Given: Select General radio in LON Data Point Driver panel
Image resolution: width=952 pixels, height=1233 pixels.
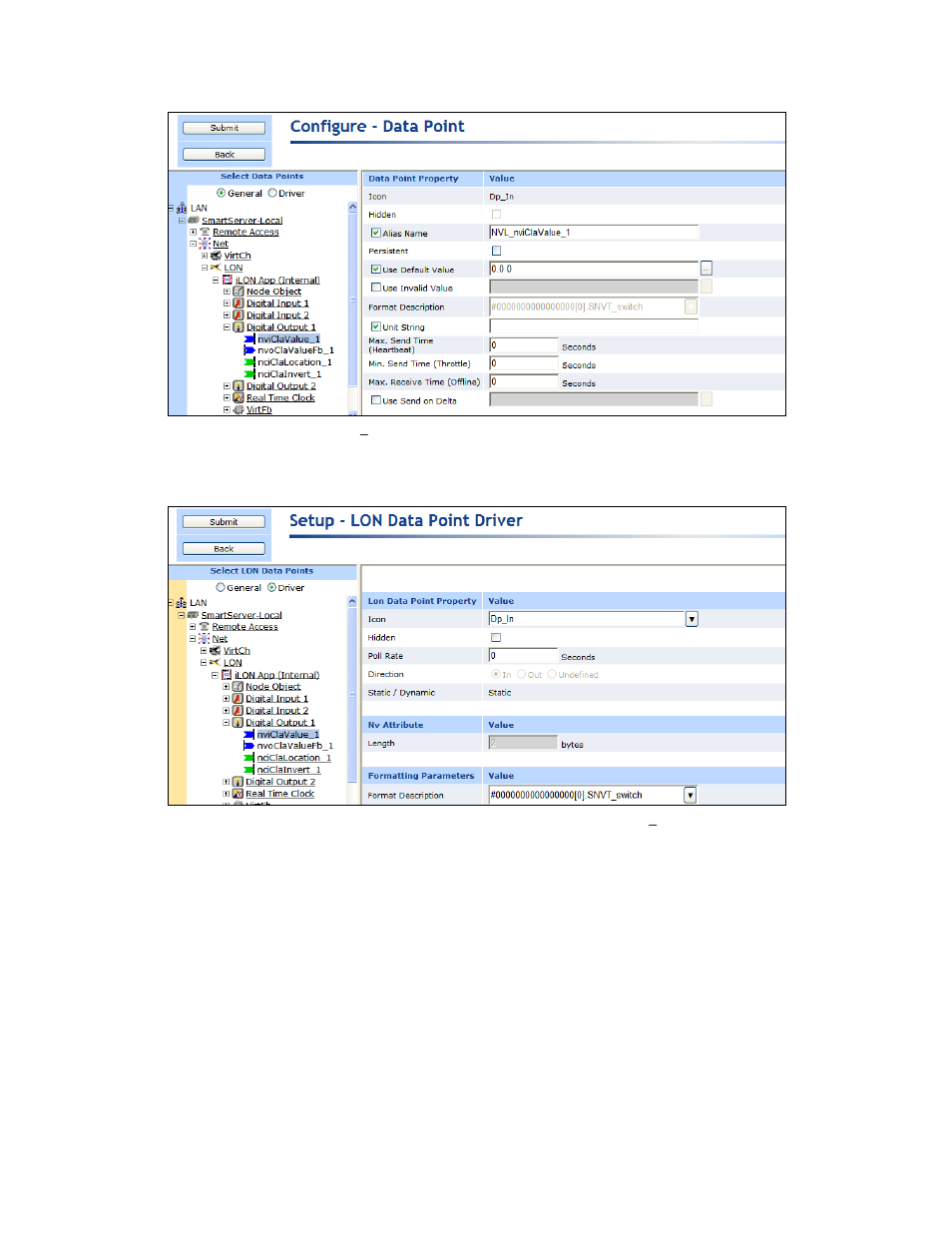Looking at the screenshot, I should [221, 588].
